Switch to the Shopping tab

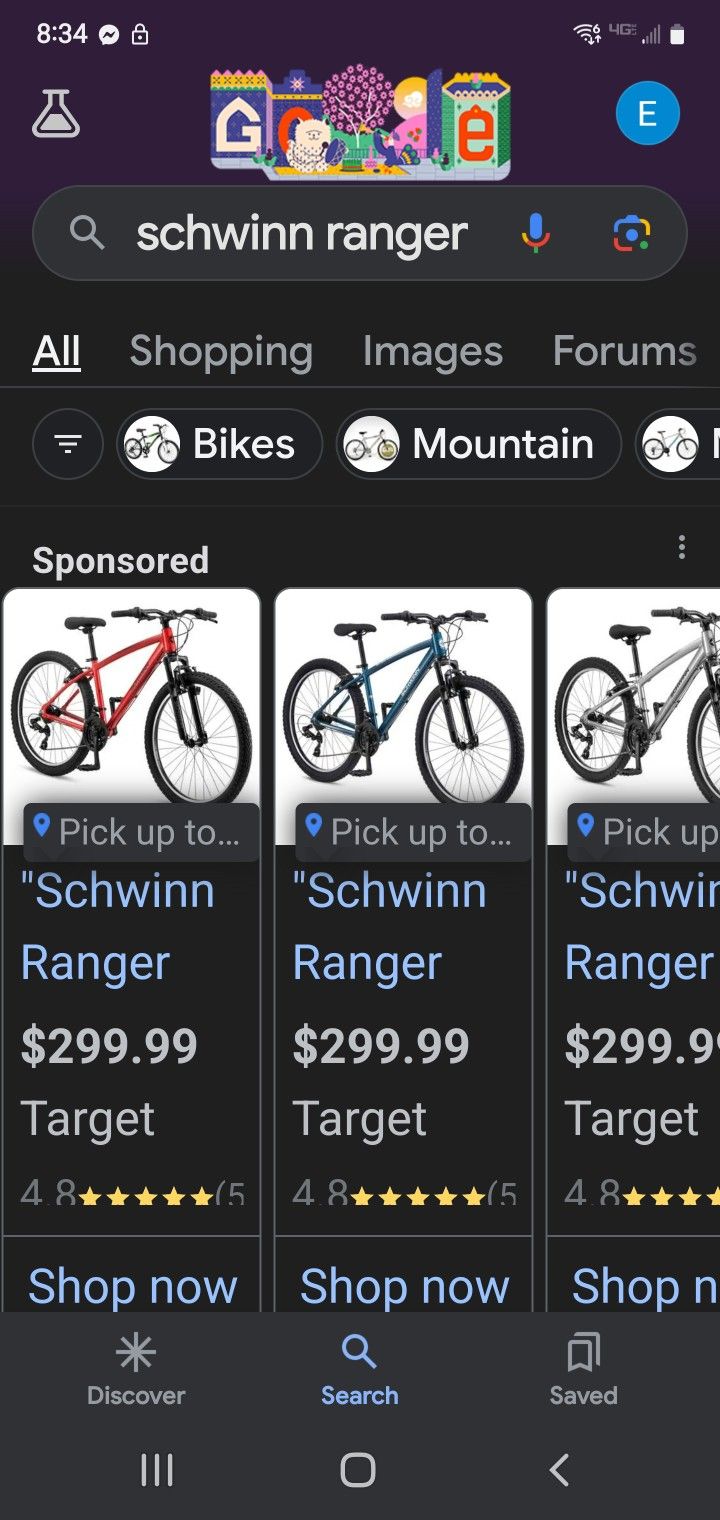pyautogui.click(x=221, y=351)
